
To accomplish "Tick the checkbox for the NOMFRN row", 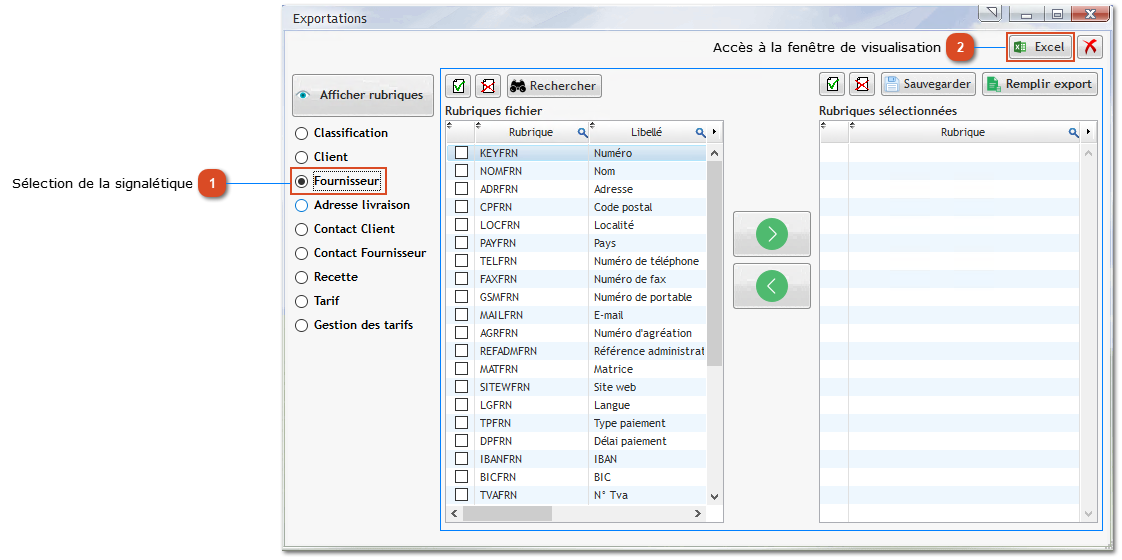I will (461, 171).
